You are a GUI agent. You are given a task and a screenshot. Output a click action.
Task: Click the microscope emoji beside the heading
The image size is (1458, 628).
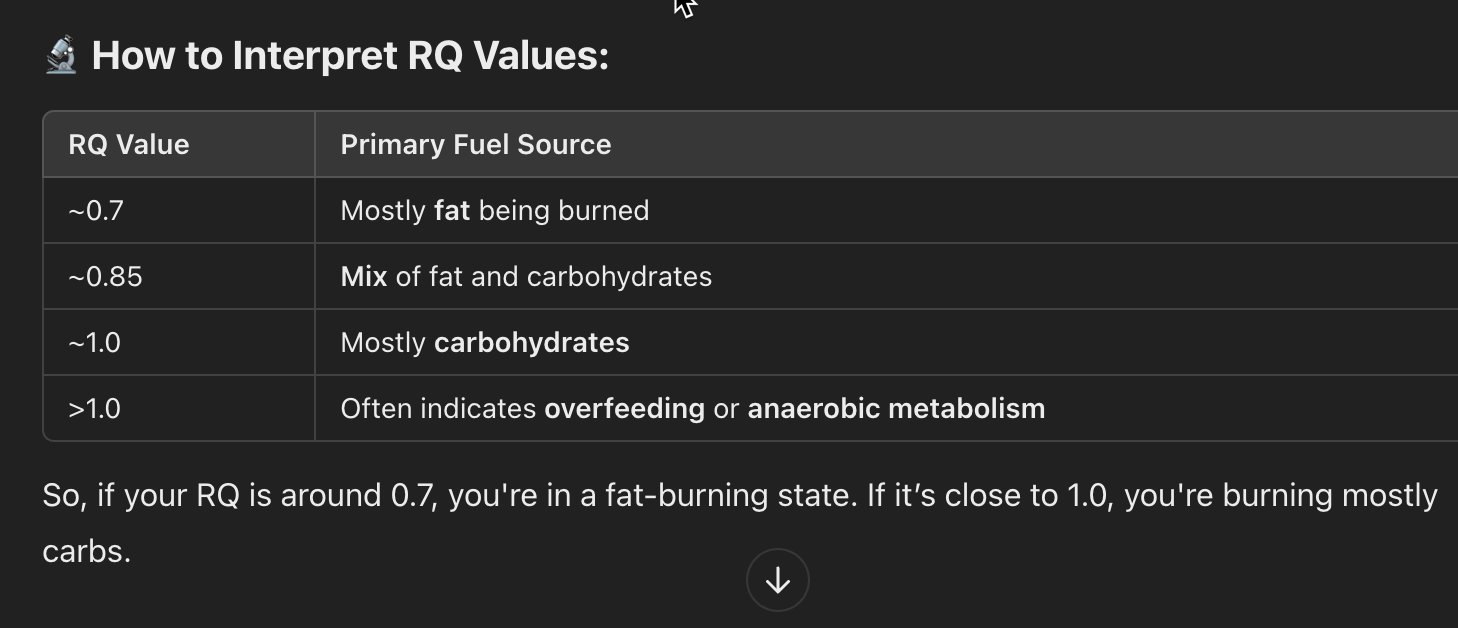tap(61, 55)
